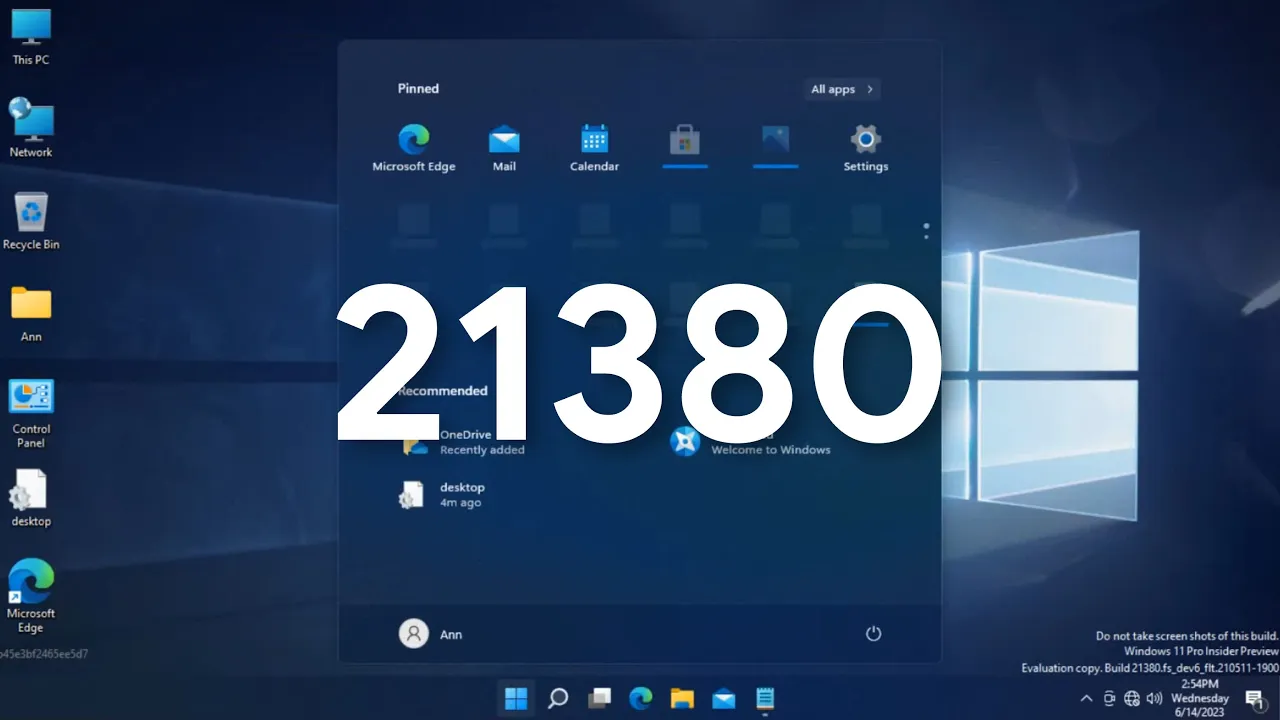1280x720 pixels.
Task: Open recommended desktop file from 4m ago
Action: [442, 494]
